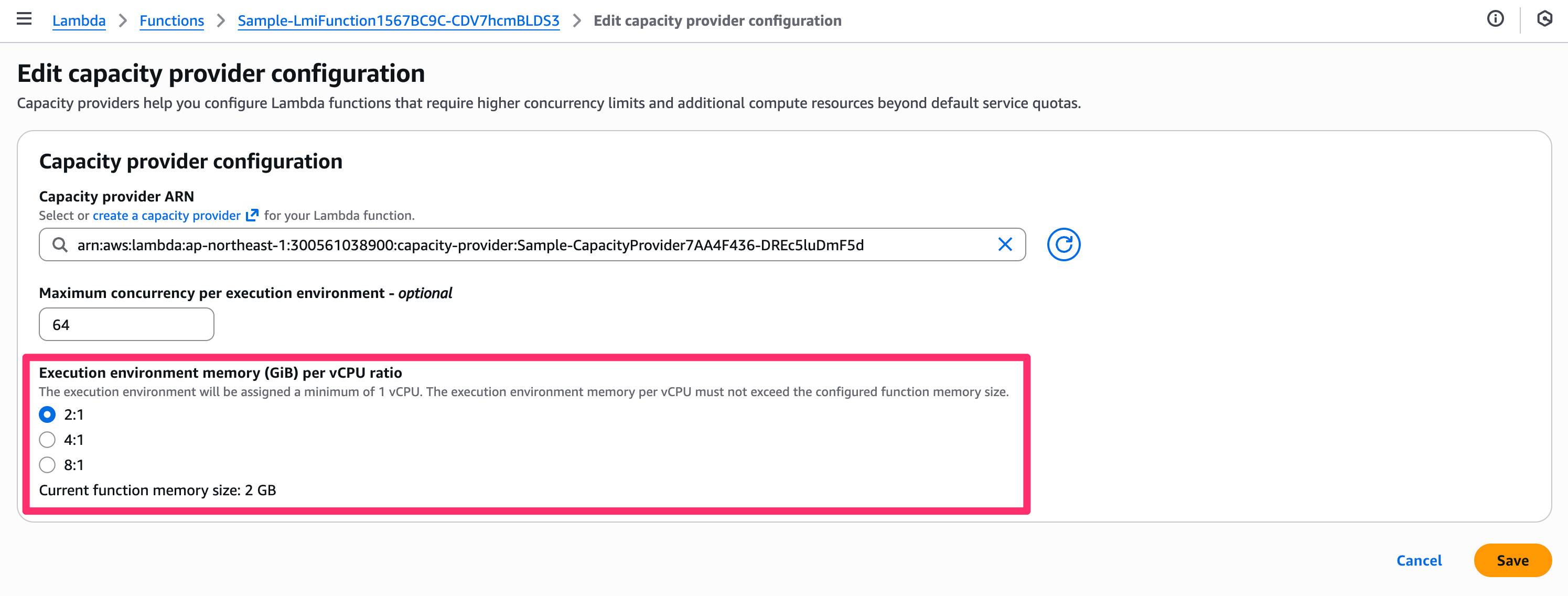Open Sample-LmiFunction breadcrumb link
This screenshot has height=596, width=1568.
[398, 20]
